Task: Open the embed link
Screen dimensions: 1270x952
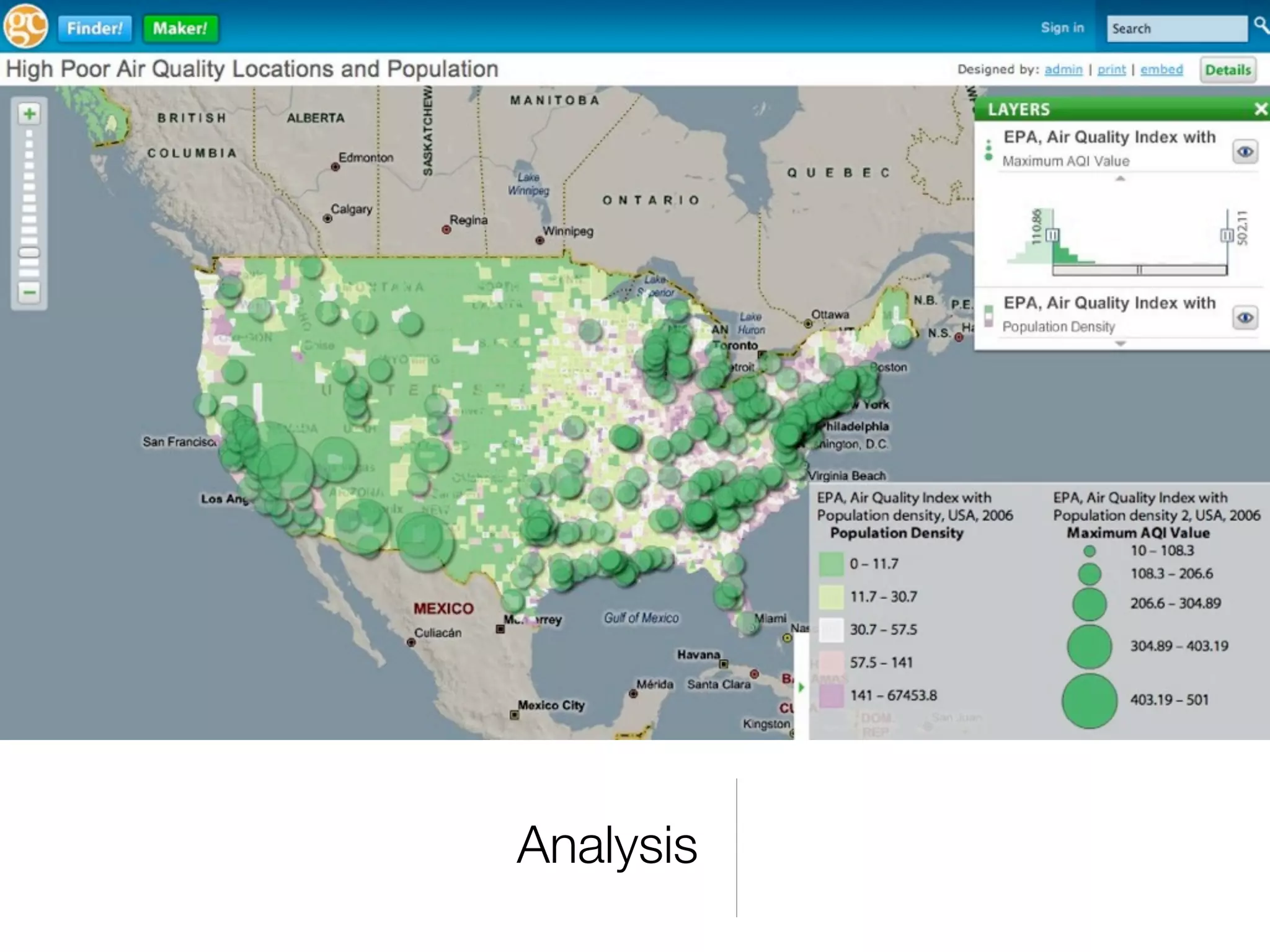Action: click(1161, 69)
